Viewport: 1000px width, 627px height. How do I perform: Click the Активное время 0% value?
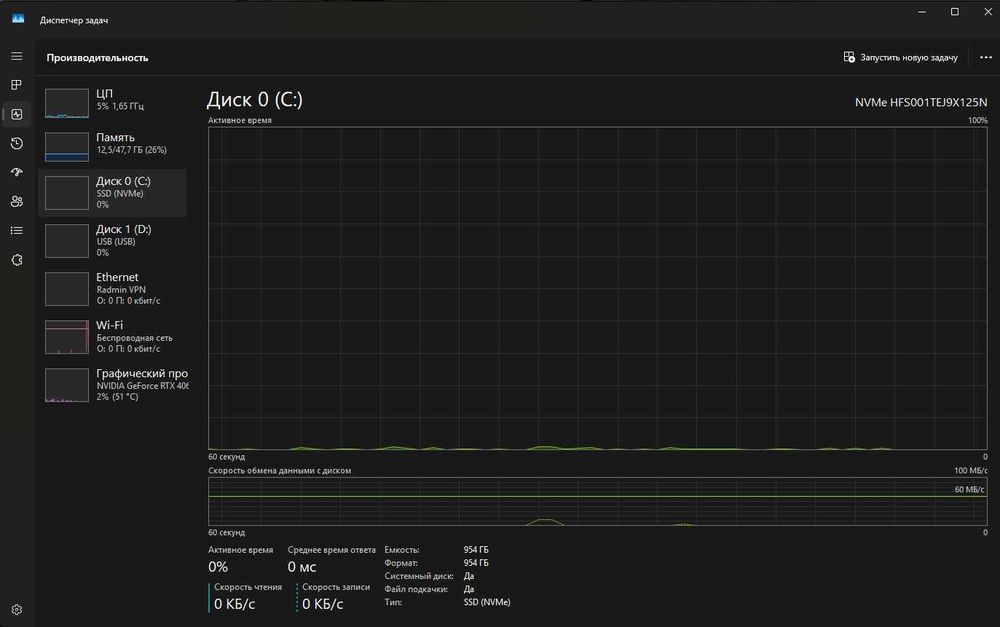click(217, 566)
